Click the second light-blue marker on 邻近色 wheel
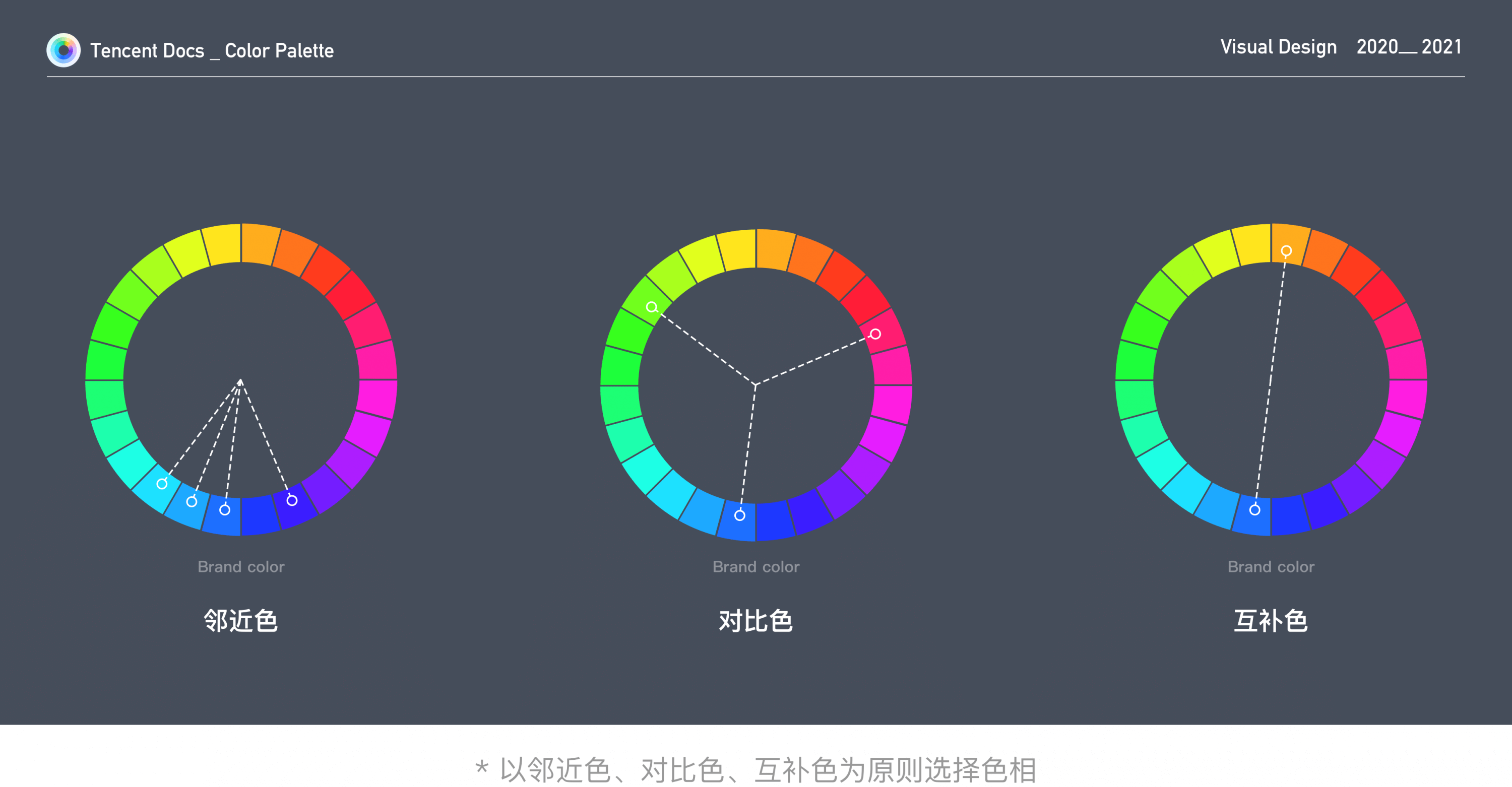Viewport: 1512px width, 787px height. pyautogui.click(x=192, y=501)
